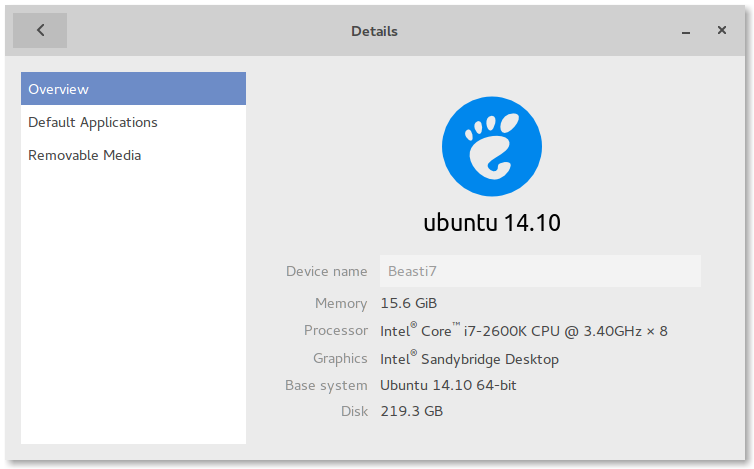Screen dimensions: 754x469
Task: Select the Overview sidebar item
Action: tap(133, 89)
